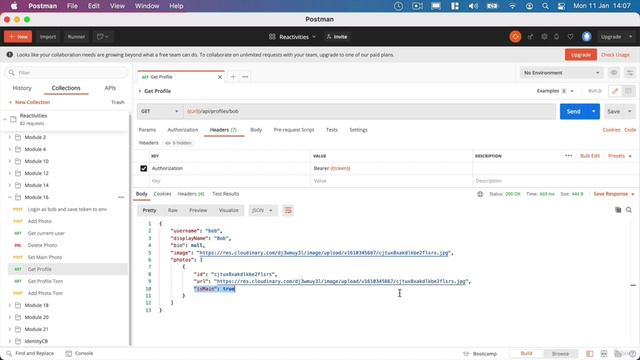Screen dimensions: 640x360
Task: Toggle the line wrap icon beside JSON
Action: coord(288,210)
